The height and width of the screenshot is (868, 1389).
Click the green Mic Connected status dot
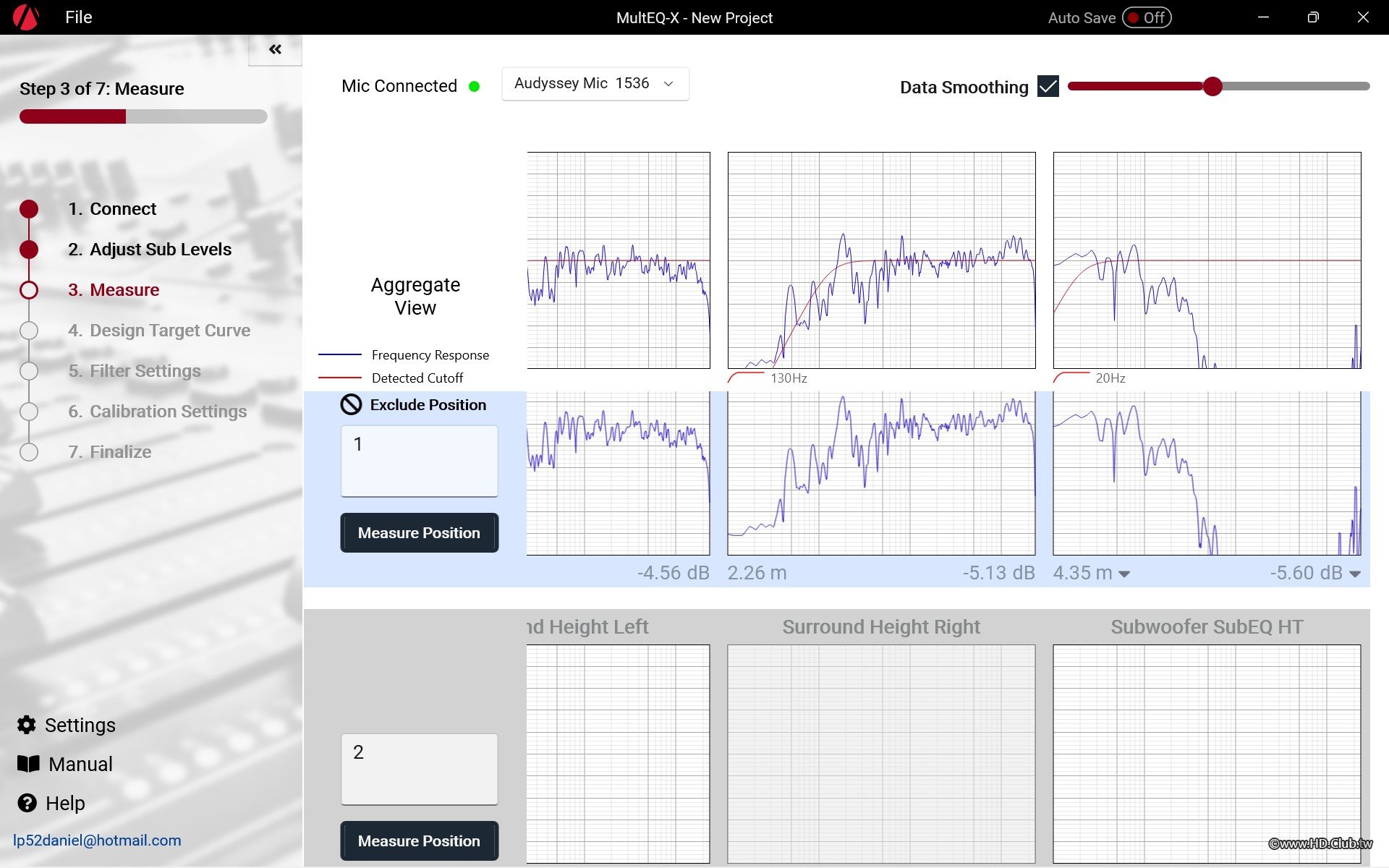pyautogui.click(x=475, y=87)
